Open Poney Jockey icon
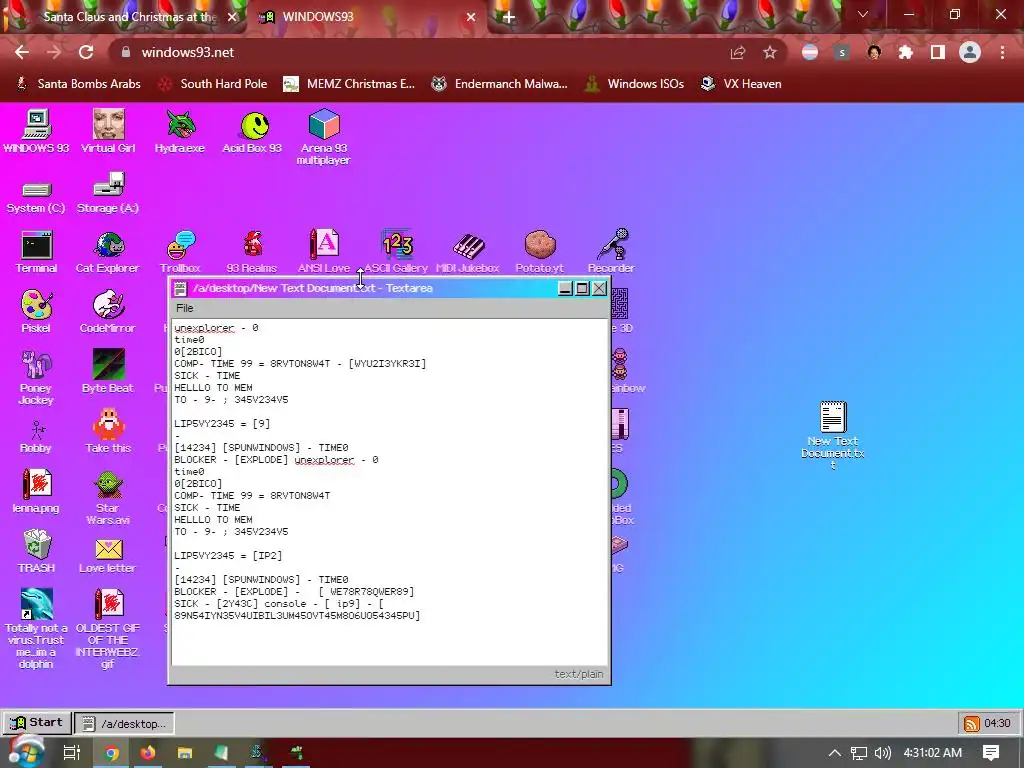This screenshot has width=1024, height=768. (x=36, y=377)
